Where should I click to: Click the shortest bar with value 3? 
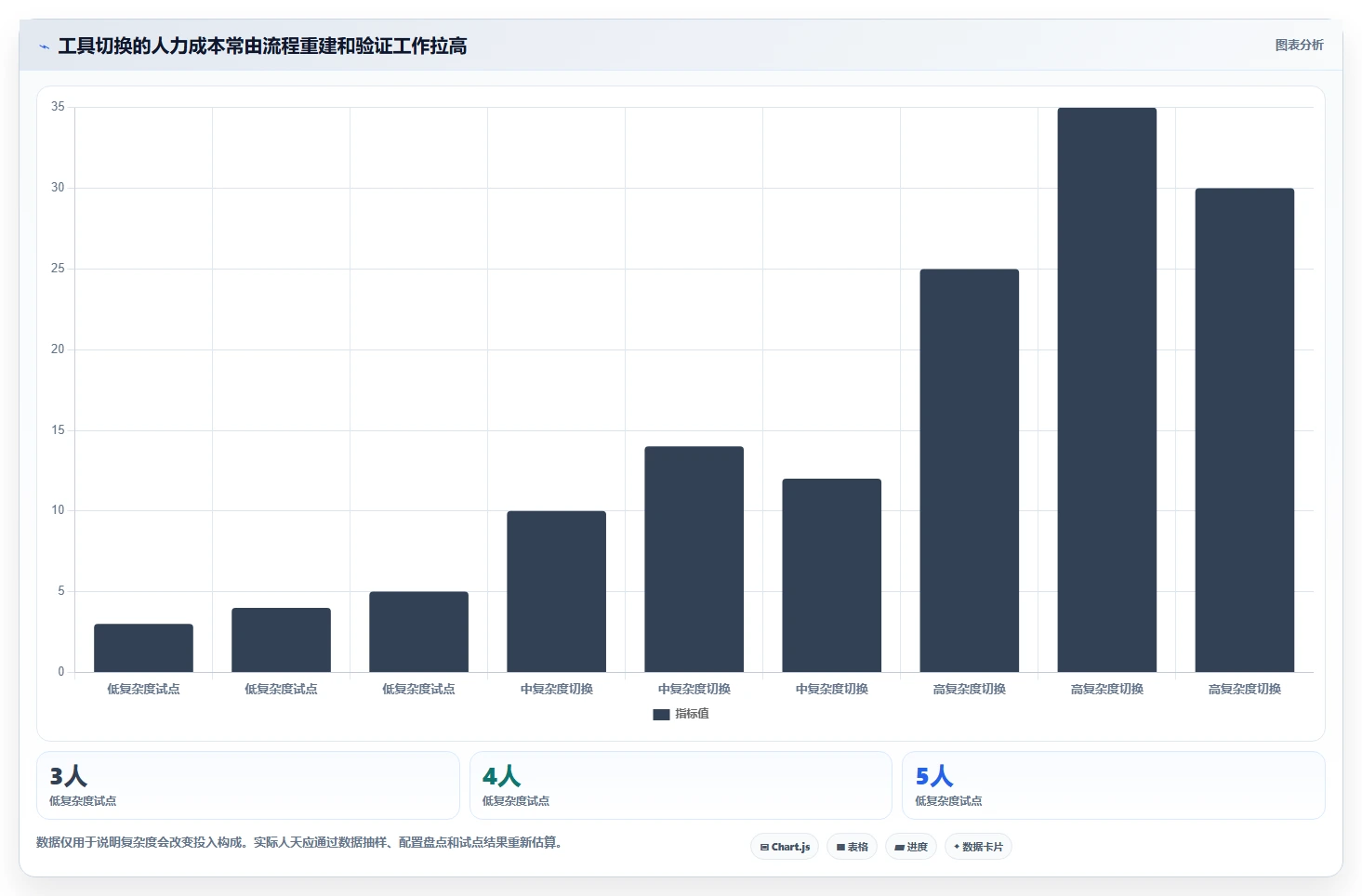pyautogui.click(x=144, y=648)
